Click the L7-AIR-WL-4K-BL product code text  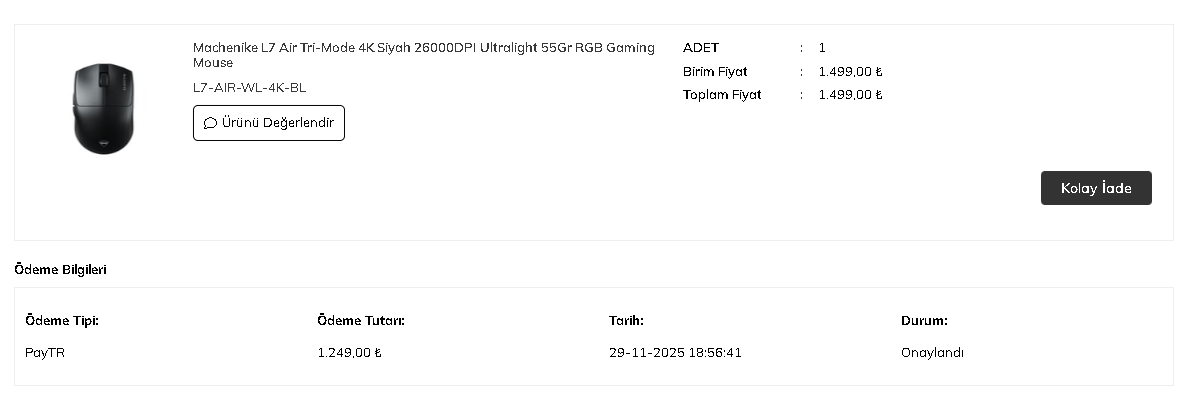[249, 87]
